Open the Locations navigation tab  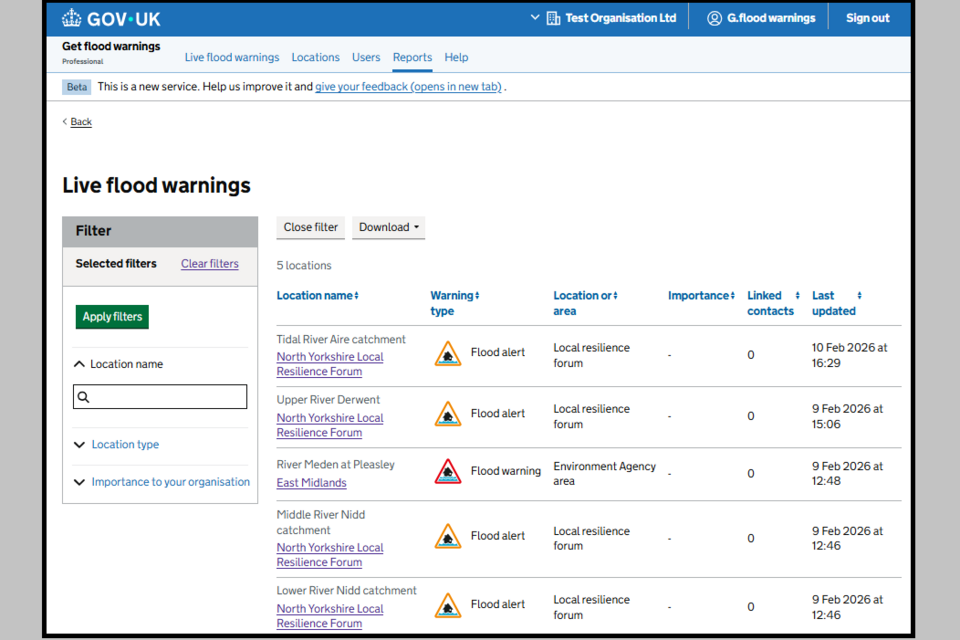(315, 58)
